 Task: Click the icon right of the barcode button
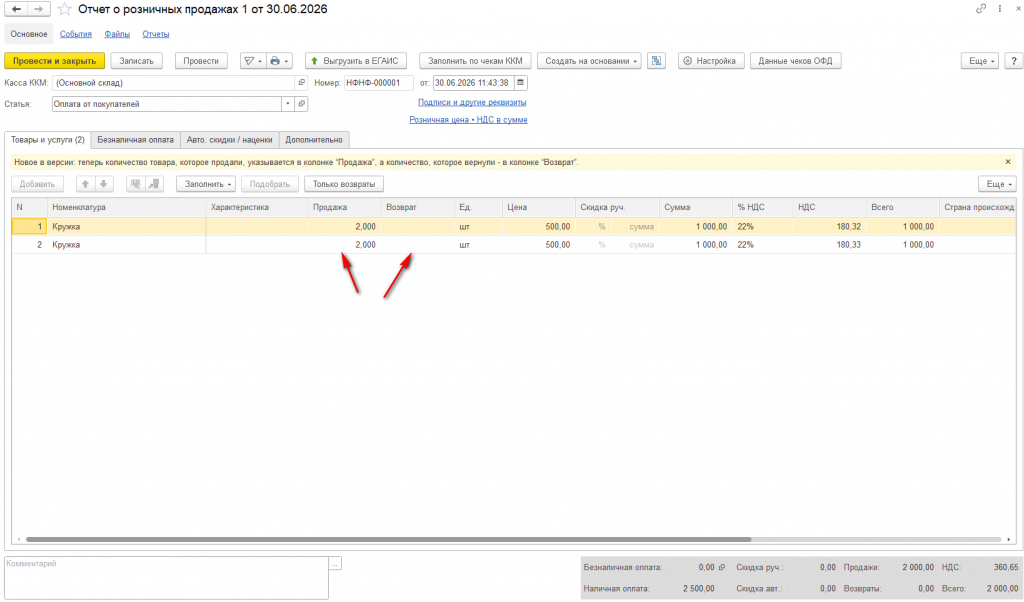154,184
